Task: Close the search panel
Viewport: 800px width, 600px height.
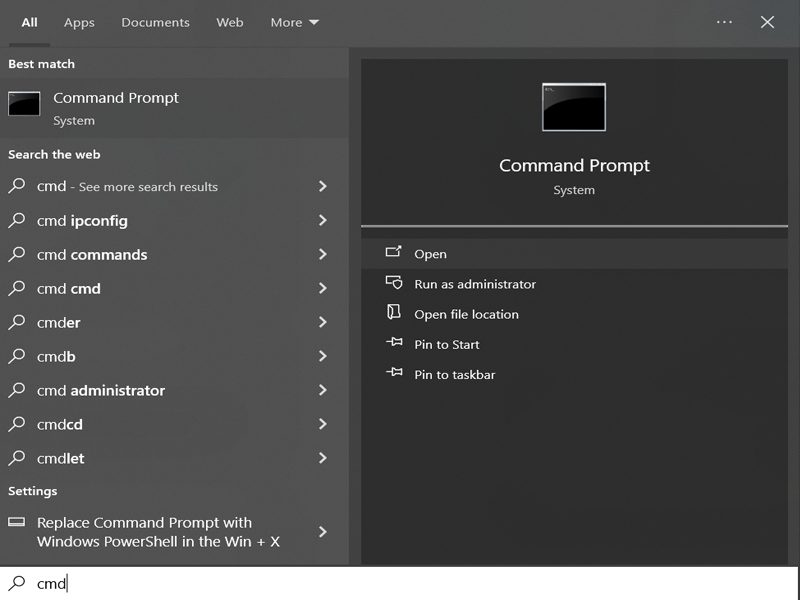Action: (767, 22)
